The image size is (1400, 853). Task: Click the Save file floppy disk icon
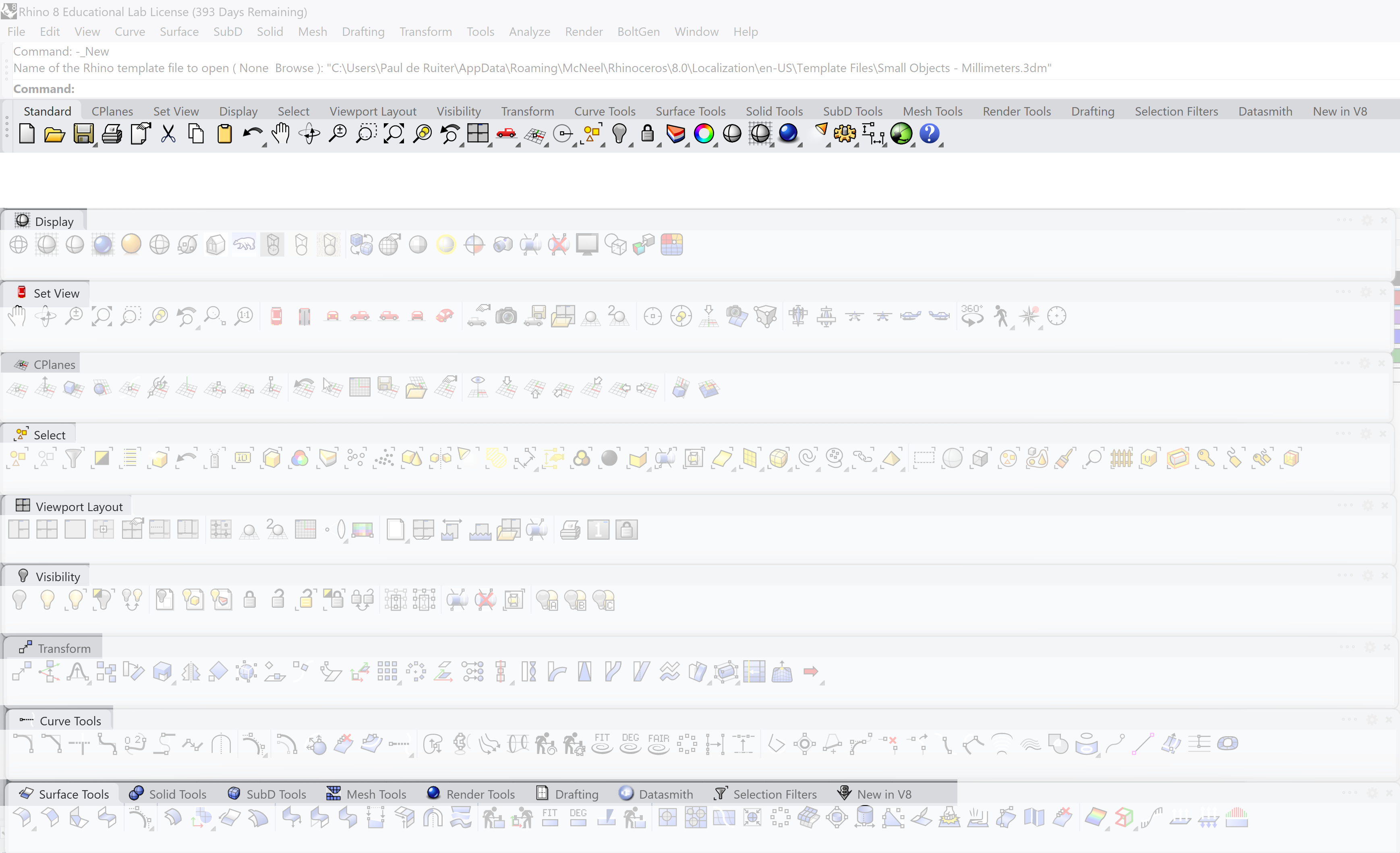pyautogui.click(x=83, y=134)
